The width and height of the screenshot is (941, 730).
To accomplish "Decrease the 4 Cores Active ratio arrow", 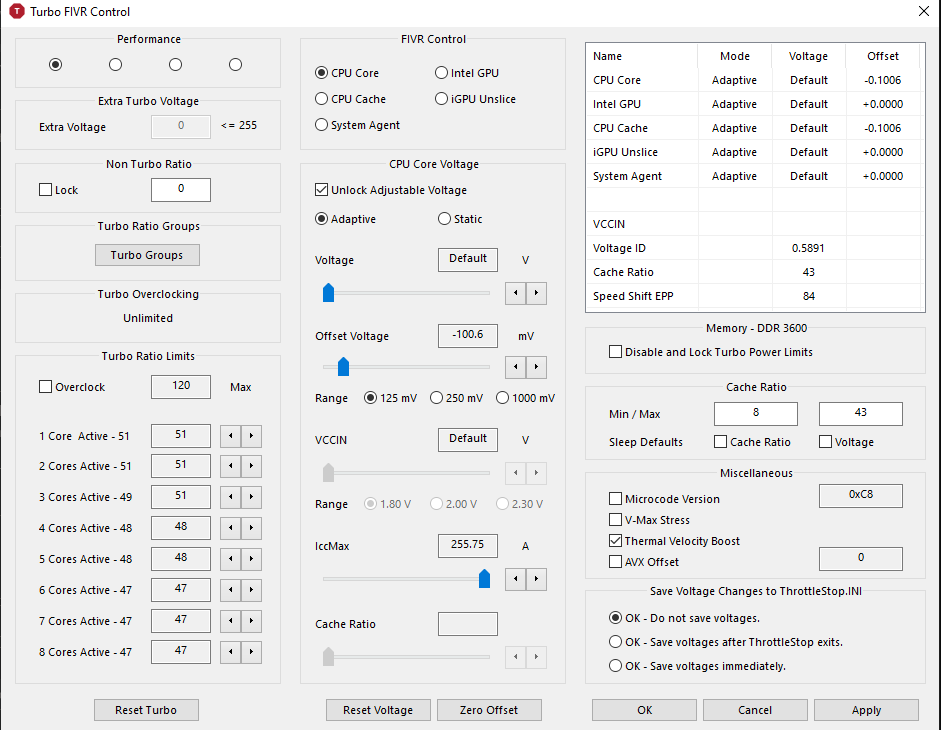I will tap(230, 529).
